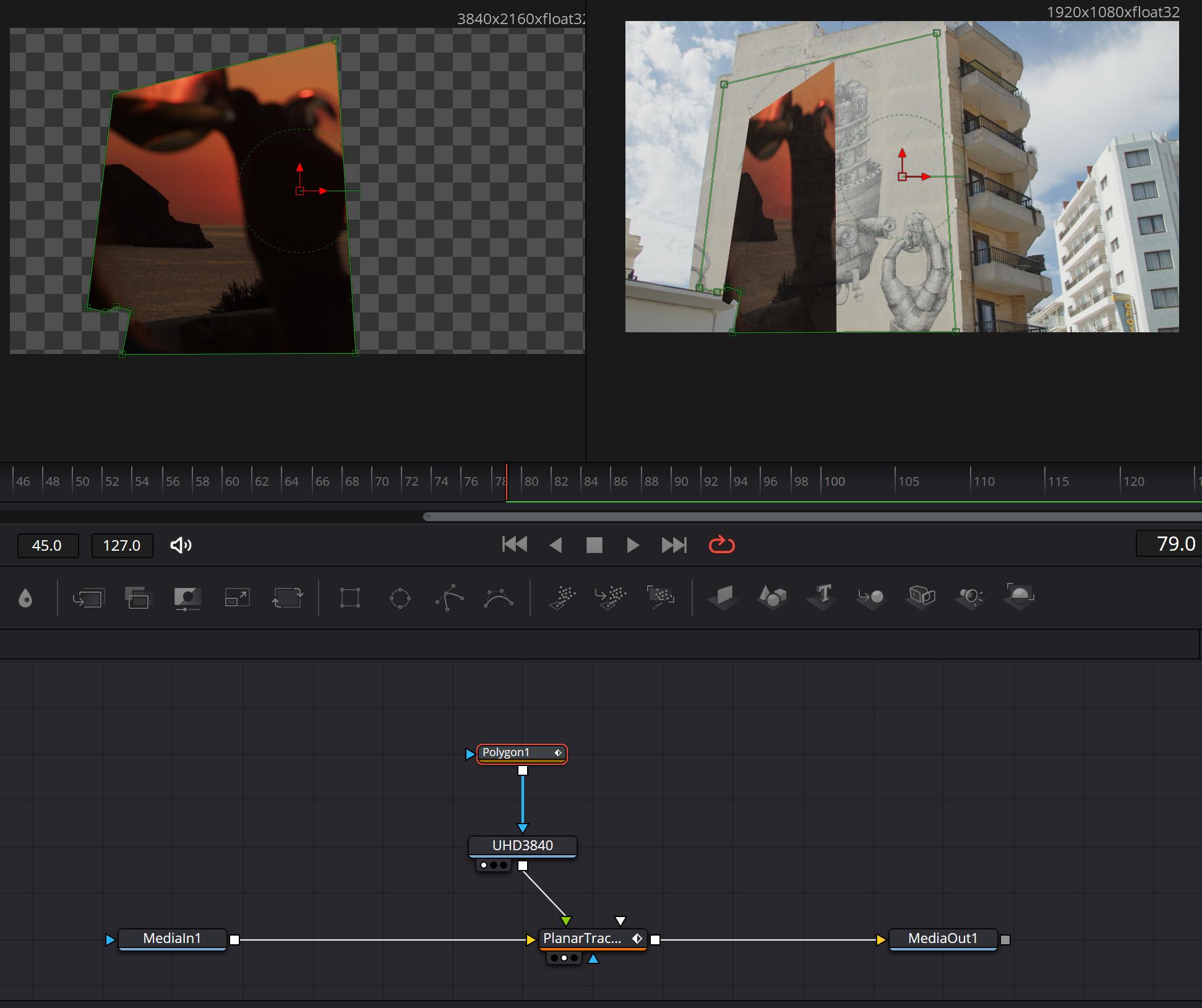Click the red transform center handle in left viewer
1202x1008 pixels.
pyautogui.click(x=300, y=191)
